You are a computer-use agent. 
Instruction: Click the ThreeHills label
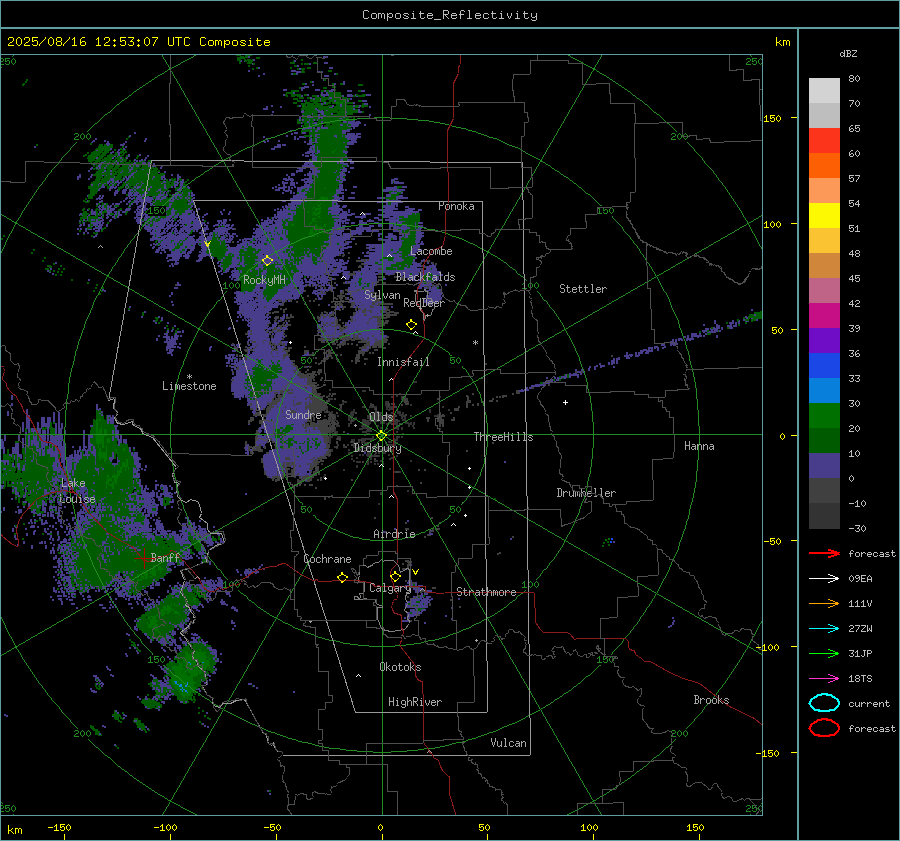503,437
